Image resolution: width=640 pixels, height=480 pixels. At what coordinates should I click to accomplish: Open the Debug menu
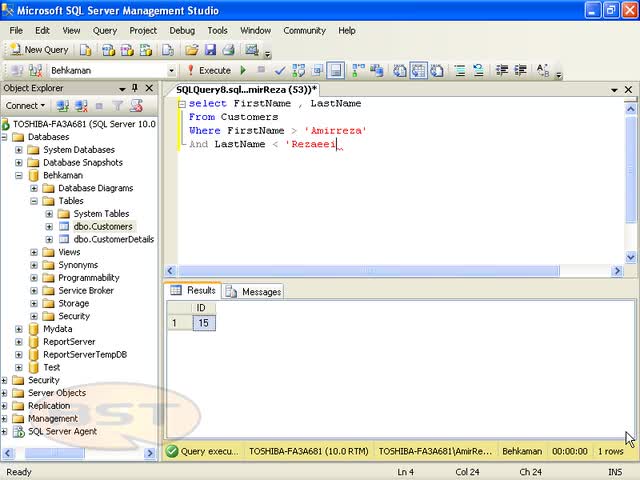(182, 31)
